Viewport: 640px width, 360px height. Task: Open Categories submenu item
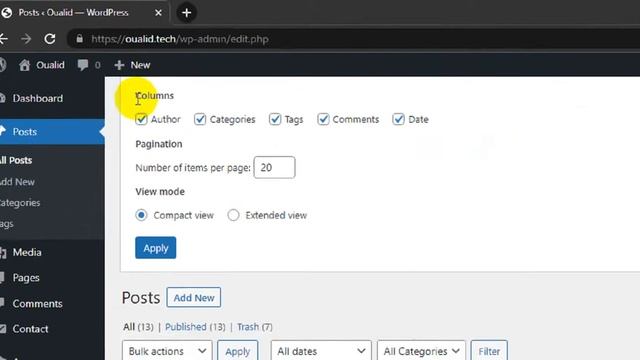pos(20,203)
